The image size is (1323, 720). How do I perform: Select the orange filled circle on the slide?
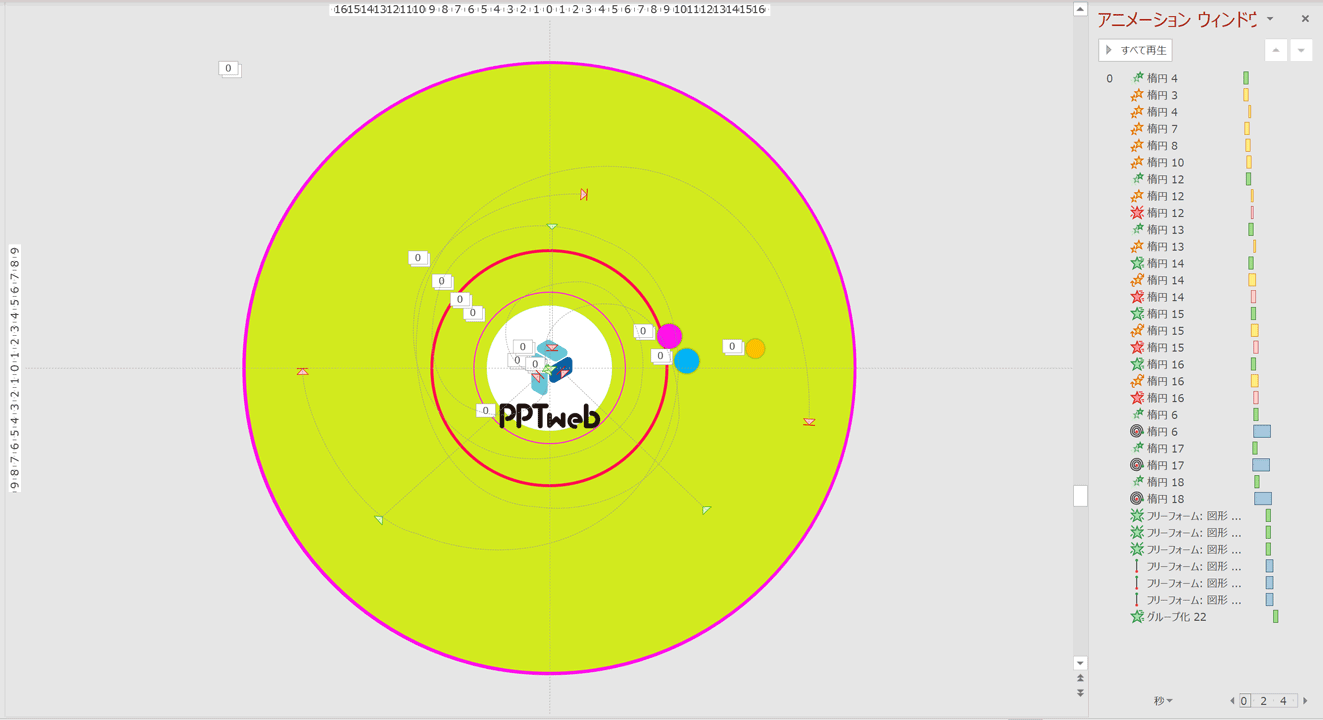(755, 348)
